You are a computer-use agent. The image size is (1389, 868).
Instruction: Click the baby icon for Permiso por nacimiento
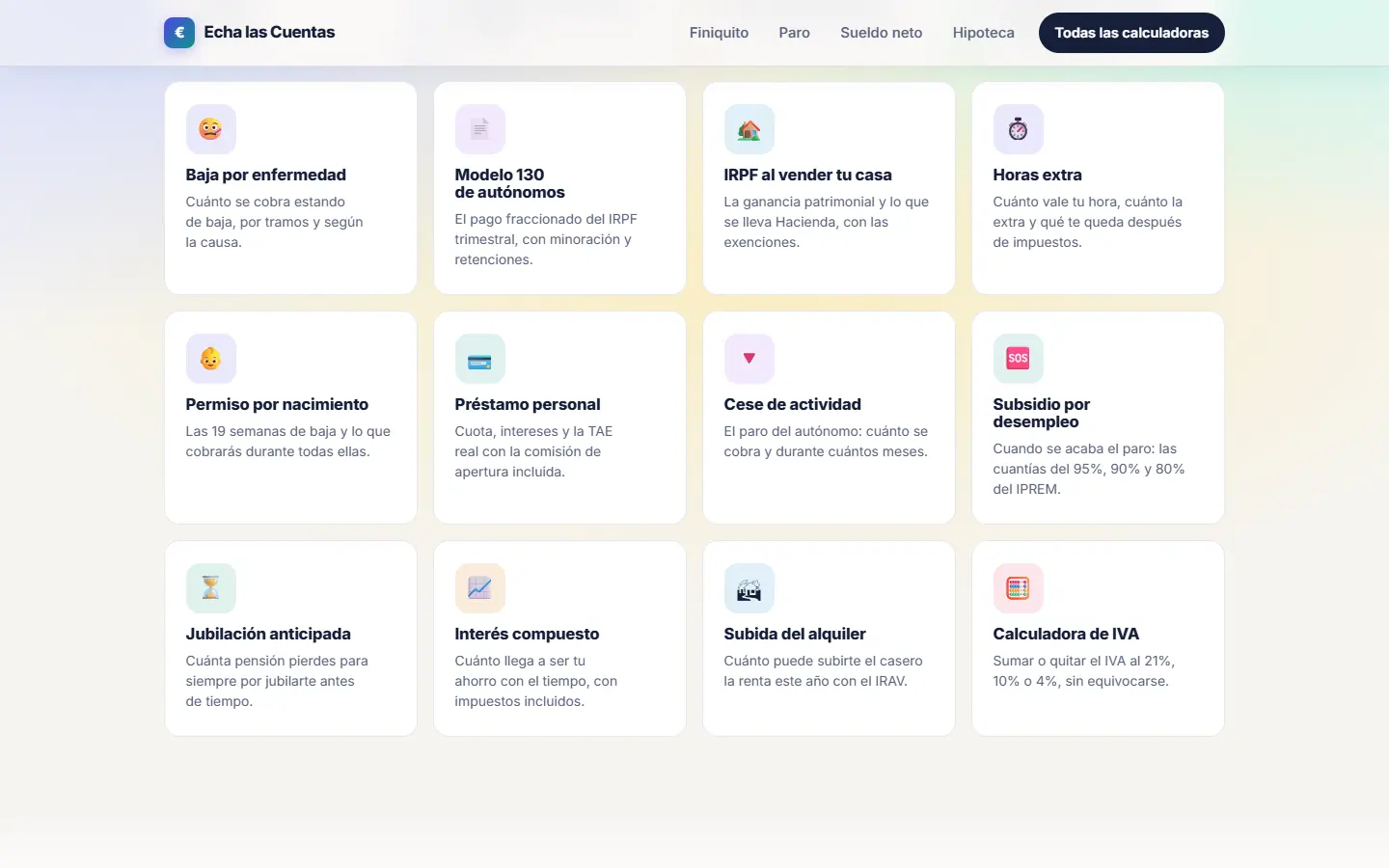point(210,359)
